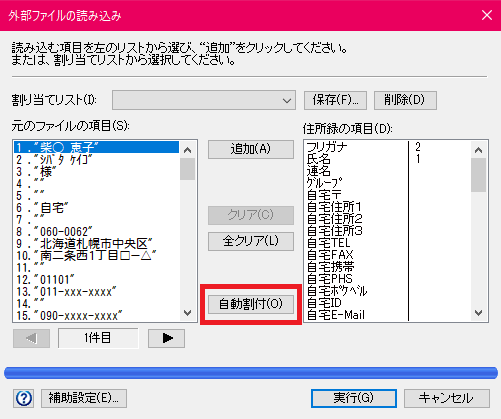501x419 pixels.
Task: Click address book list scroll-up arrow
Action: click(478, 150)
